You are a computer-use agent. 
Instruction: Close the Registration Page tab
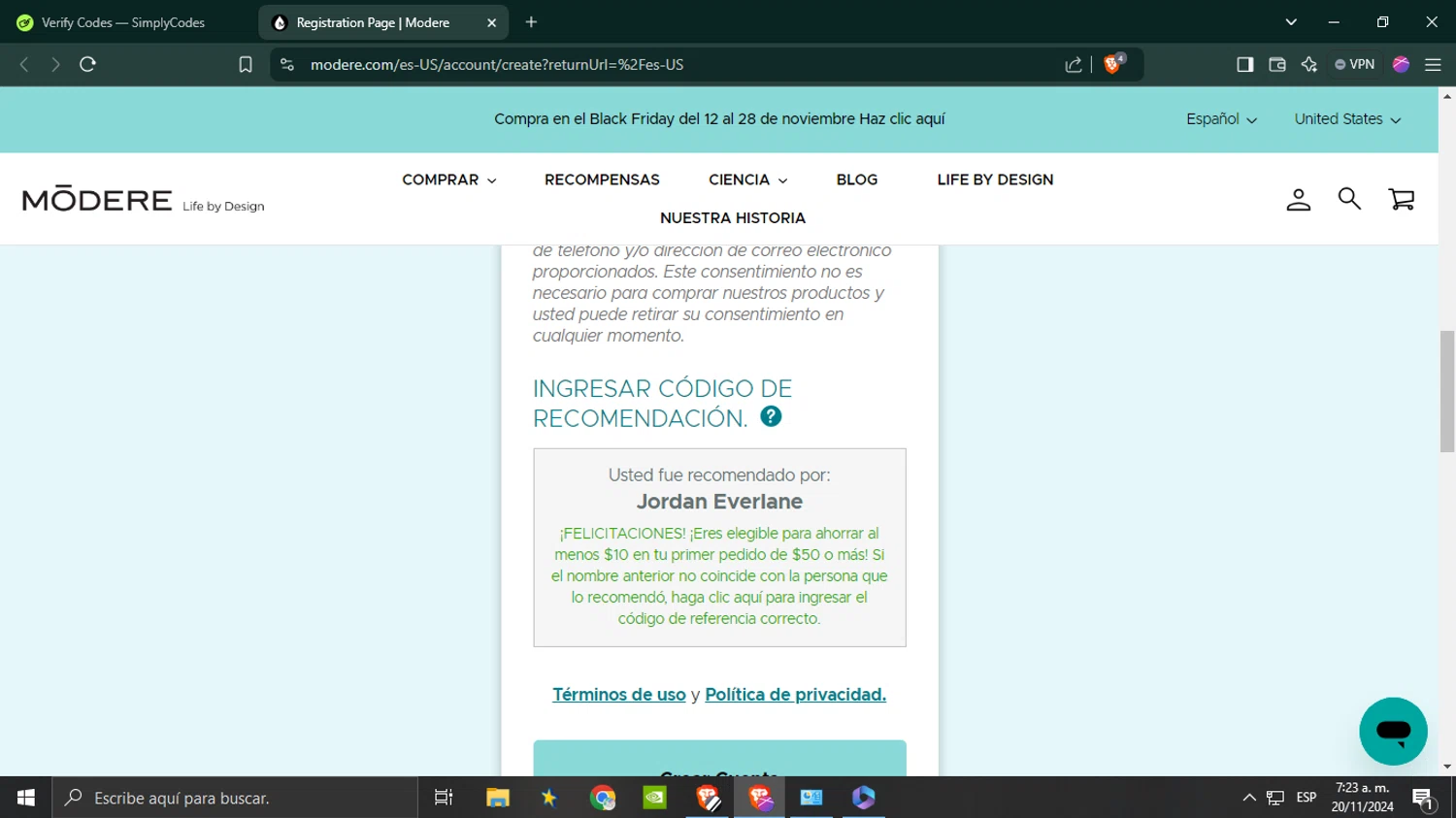[491, 22]
